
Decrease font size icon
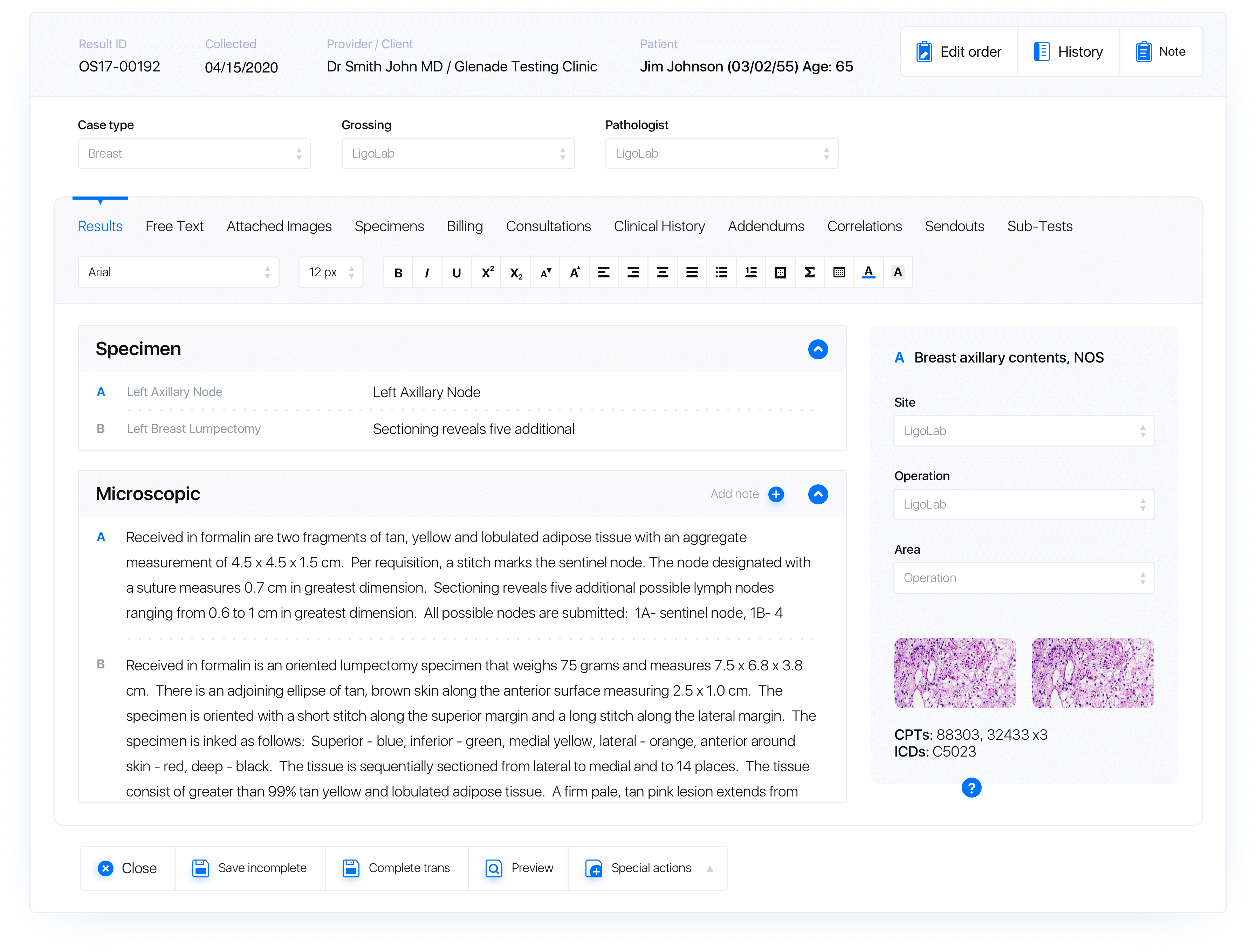(545, 273)
